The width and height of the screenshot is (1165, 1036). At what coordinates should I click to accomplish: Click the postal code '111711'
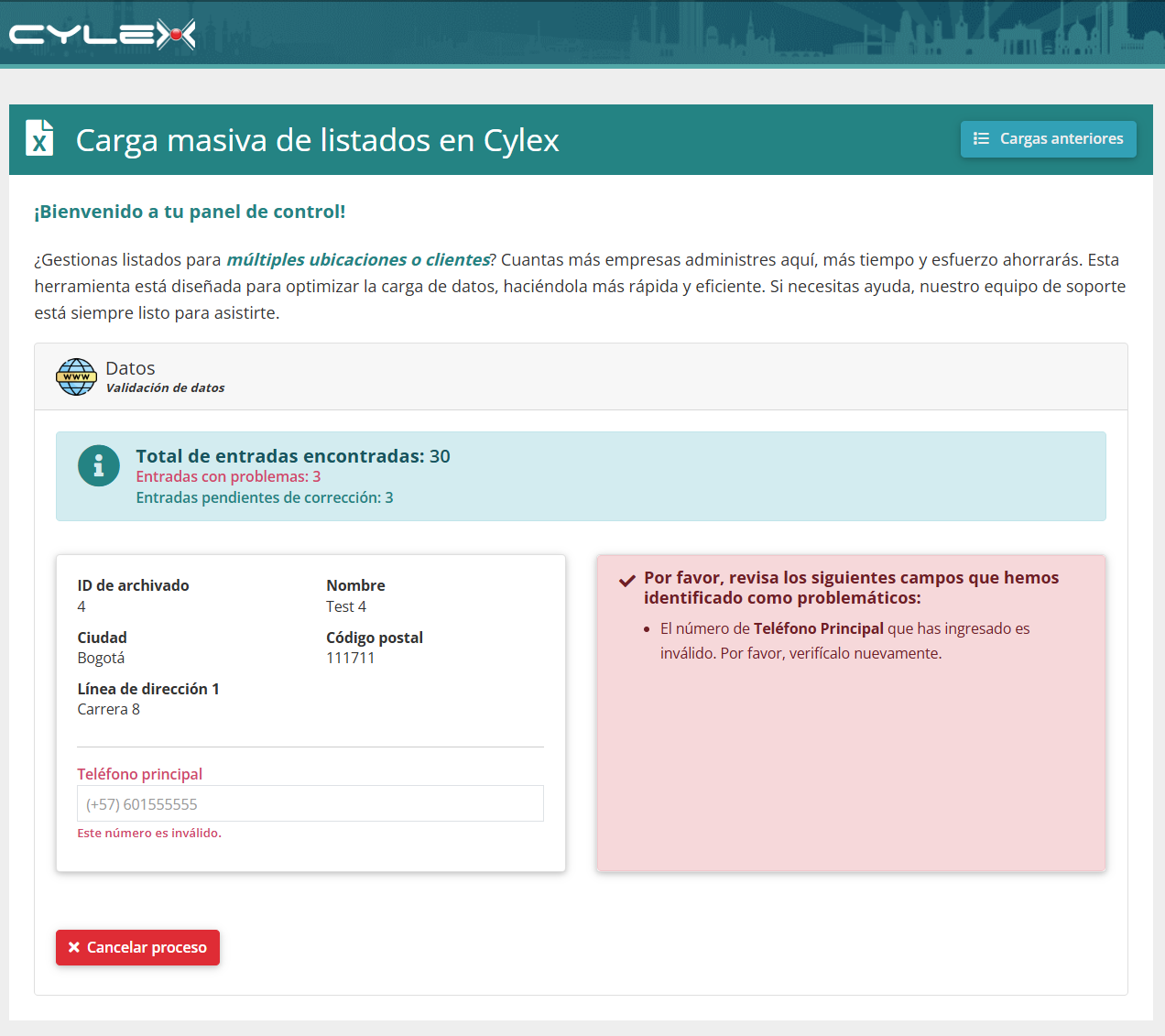click(x=350, y=658)
